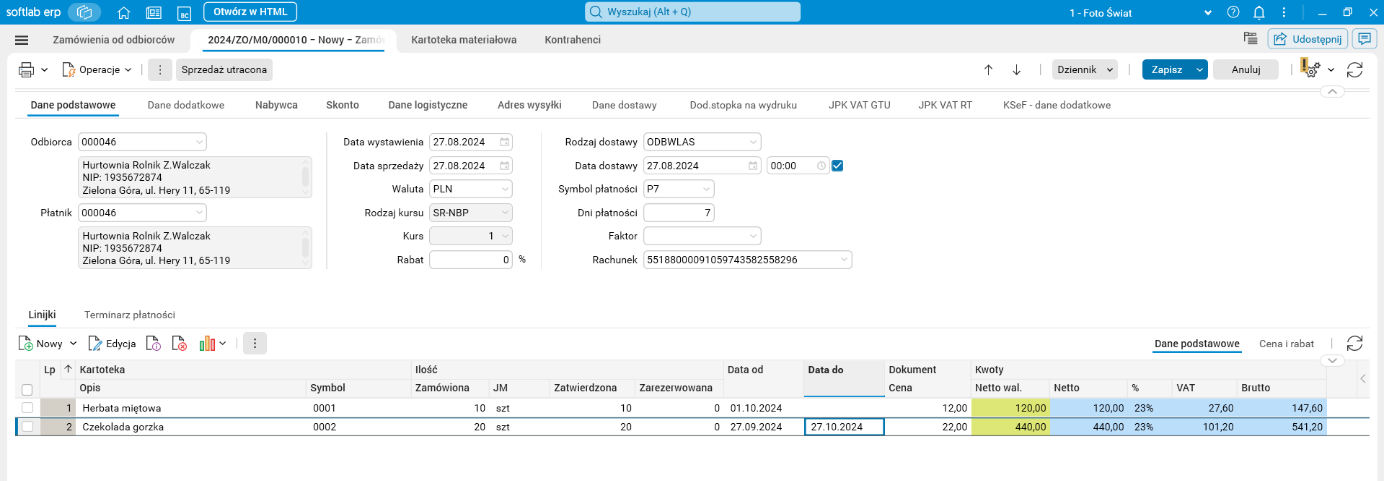Screen dimensions: 1384x481
Task: Open the lines toolbar three-dot menu
Action: [x=254, y=343]
